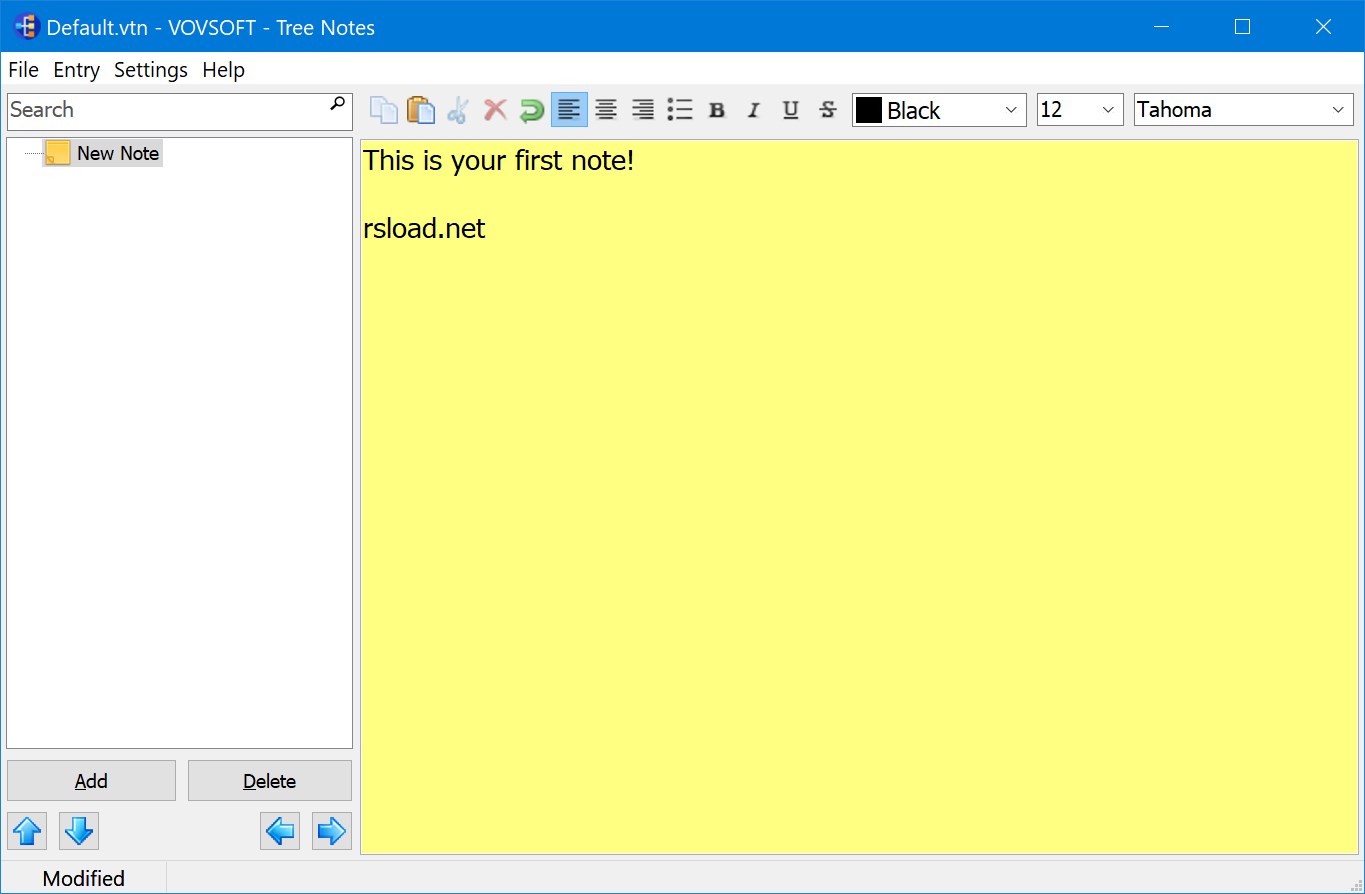Click the blue left arrow button
1365x894 pixels.
click(280, 831)
